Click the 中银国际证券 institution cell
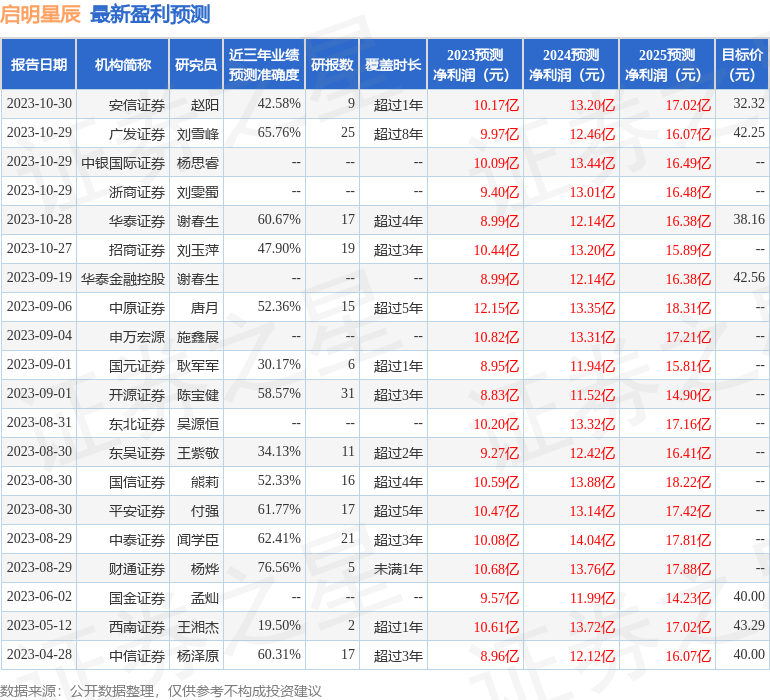Image resolution: width=770 pixels, height=700 pixels. [x=123, y=163]
